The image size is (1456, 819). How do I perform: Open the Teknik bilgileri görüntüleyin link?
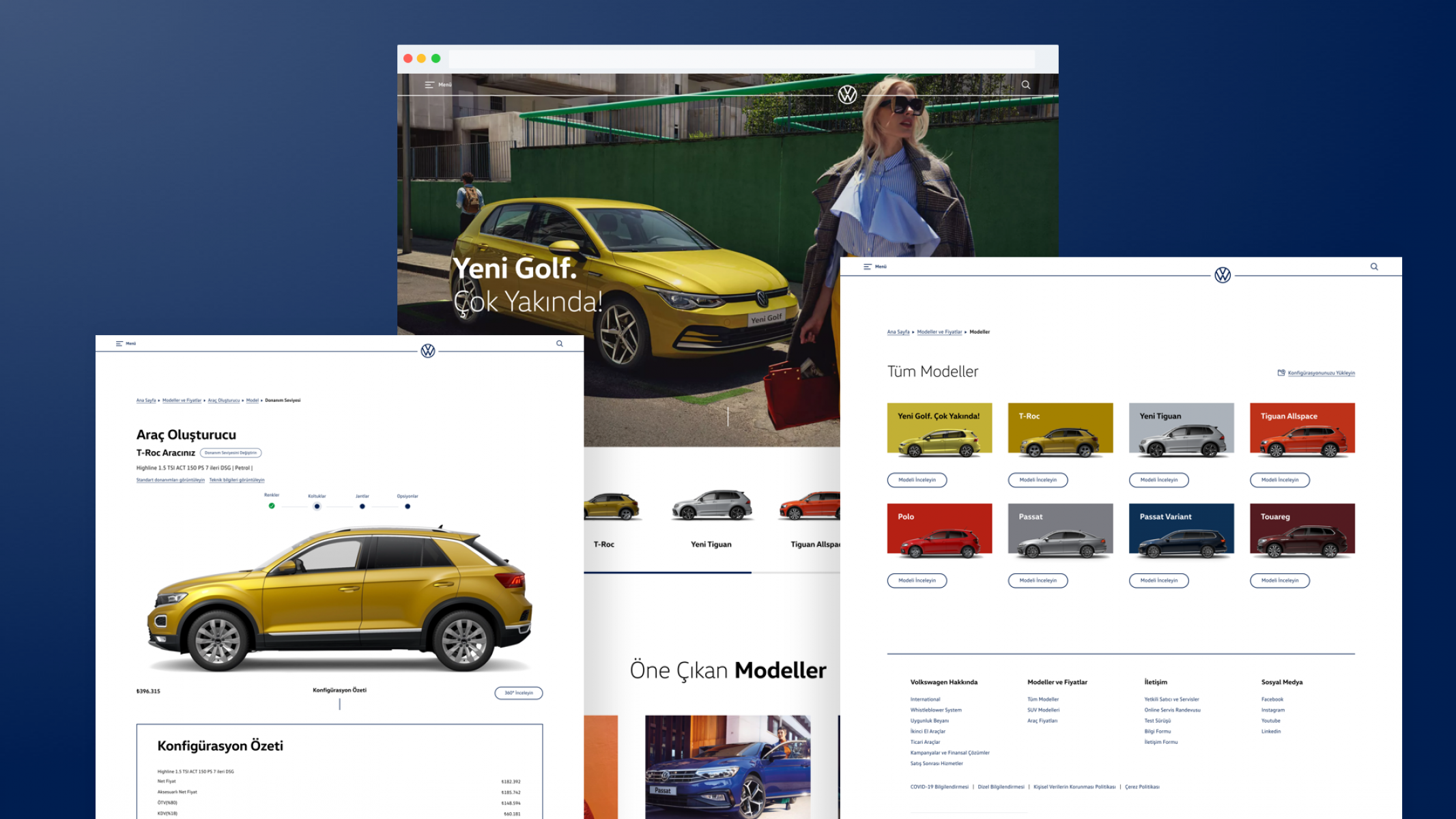[236, 480]
